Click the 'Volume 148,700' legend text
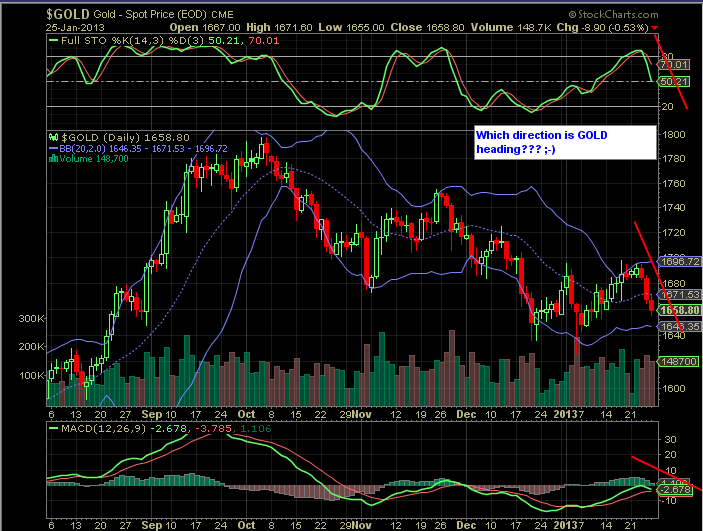Screen dimensions: 703x531 (x=94, y=159)
